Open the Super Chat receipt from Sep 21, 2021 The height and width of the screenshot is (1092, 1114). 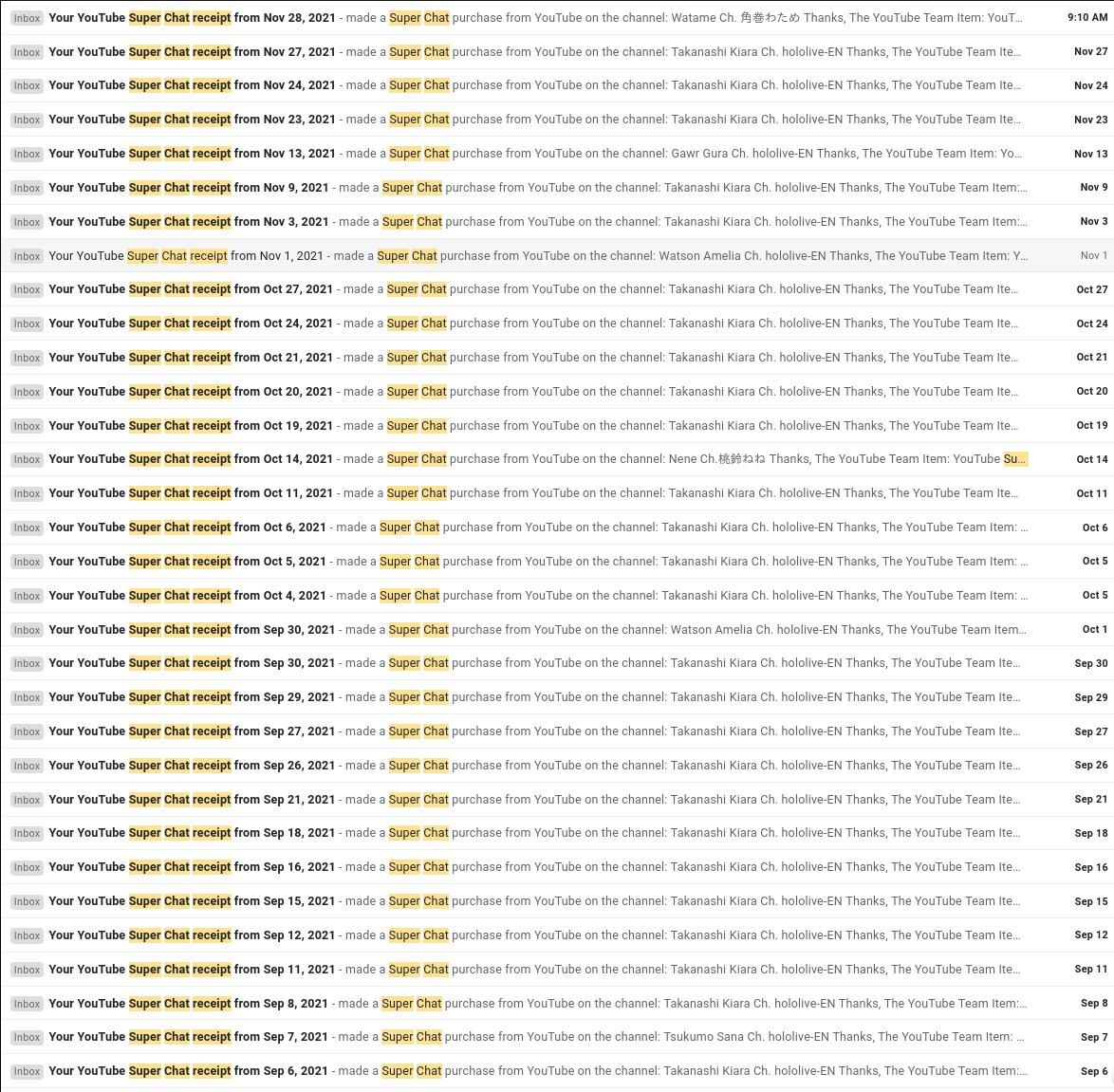[557, 799]
